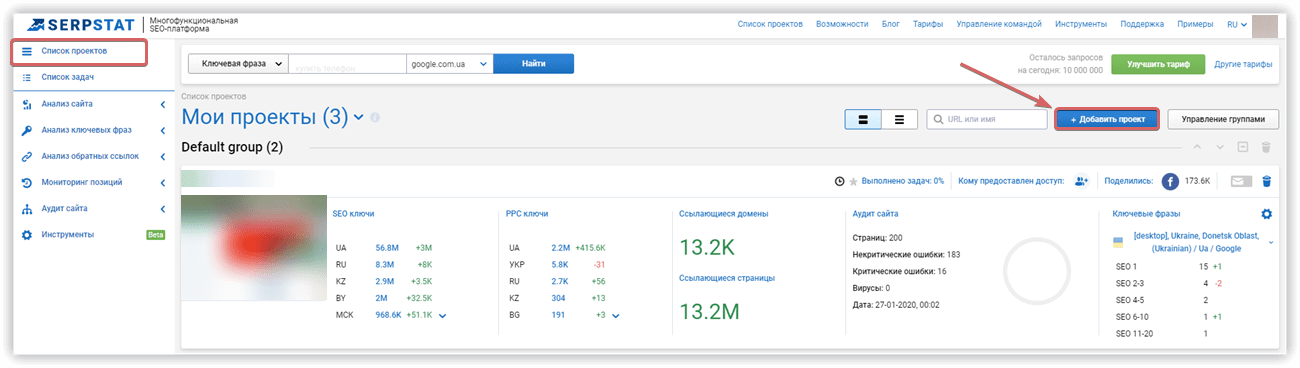This screenshot has width=1300, height=368.
Task: Open Инструменты in top navigation
Action: coord(1080,23)
